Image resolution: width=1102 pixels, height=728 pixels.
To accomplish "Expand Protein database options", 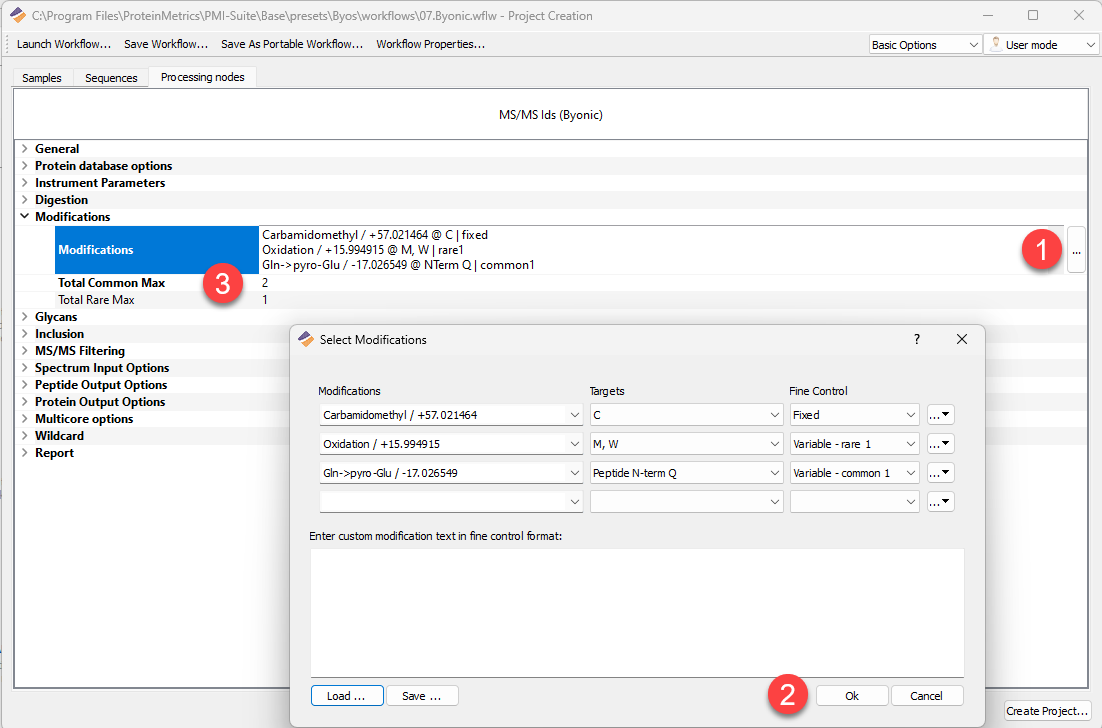I will tap(25, 165).
